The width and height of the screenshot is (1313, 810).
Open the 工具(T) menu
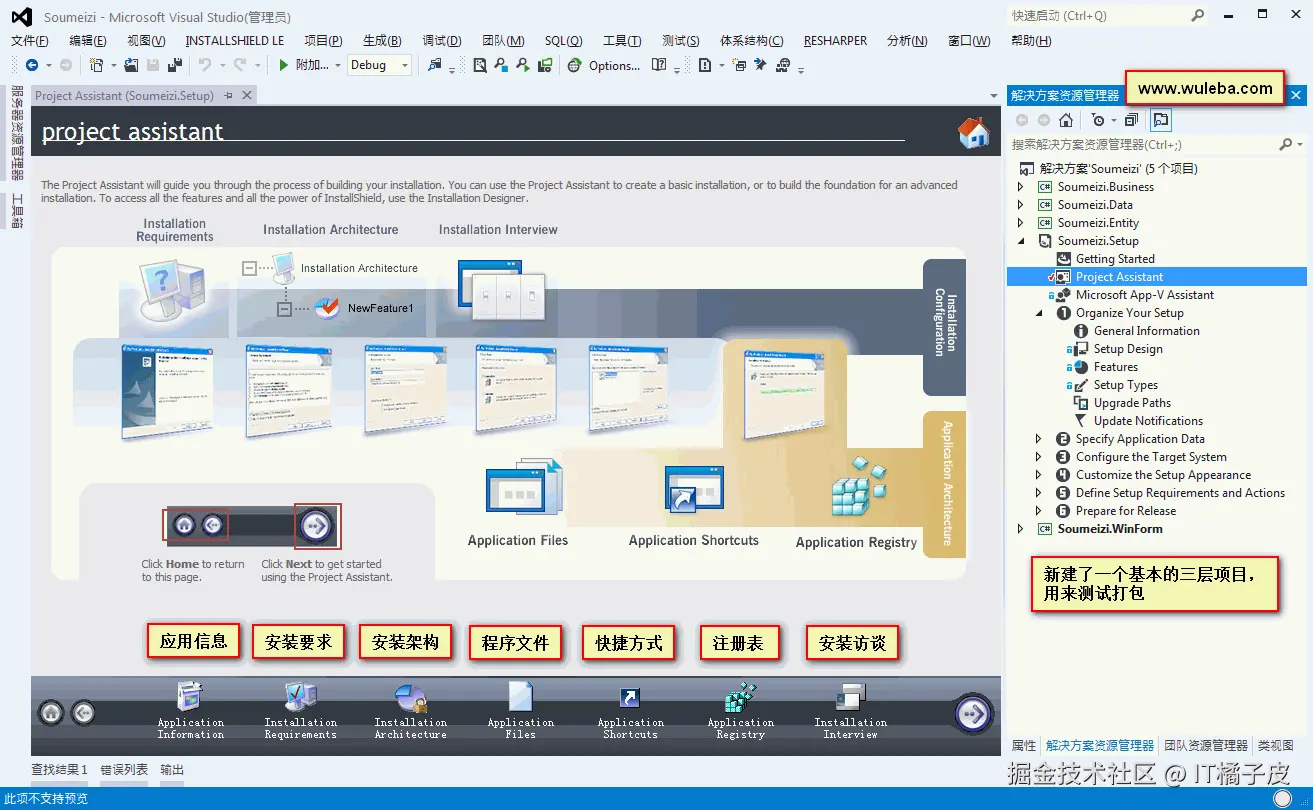(621, 40)
